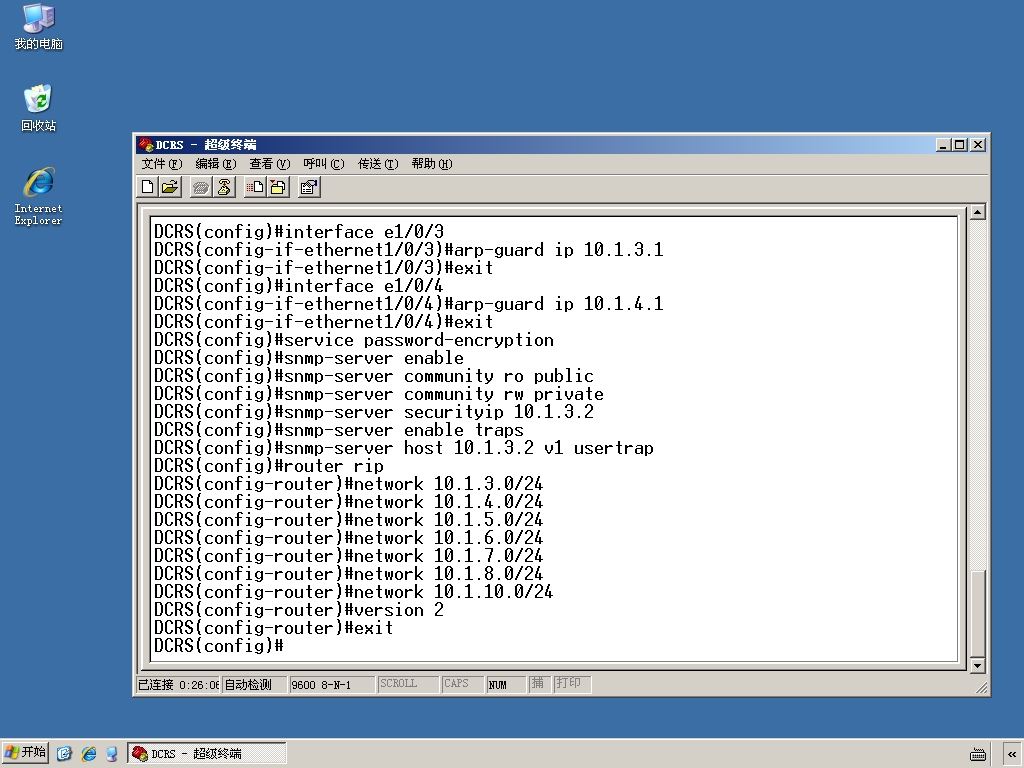Click '自动检测' status bar entry
The width and height of the screenshot is (1024, 768).
click(x=253, y=684)
